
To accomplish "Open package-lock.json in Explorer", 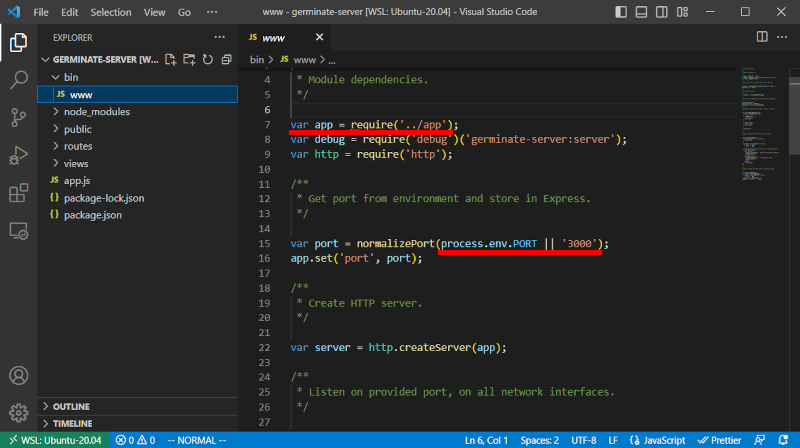I will coord(138,198).
